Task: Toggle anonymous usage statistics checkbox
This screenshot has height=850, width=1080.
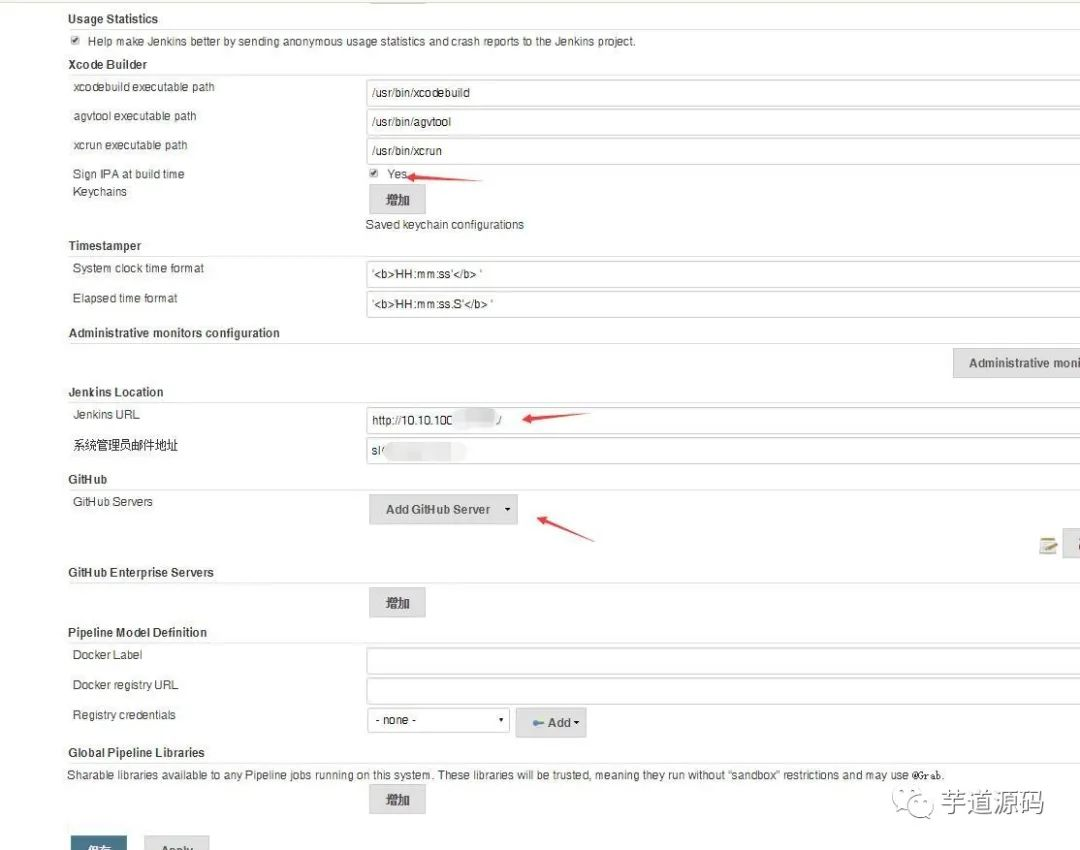Action: coord(75,41)
